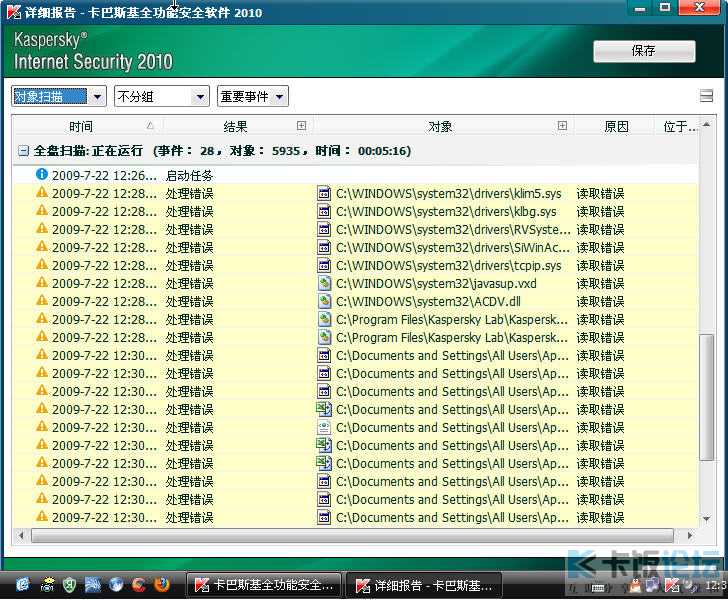Sort by the 时间 column header
This screenshot has height=601, width=728.
pyautogui.click(x=88, y=126)
